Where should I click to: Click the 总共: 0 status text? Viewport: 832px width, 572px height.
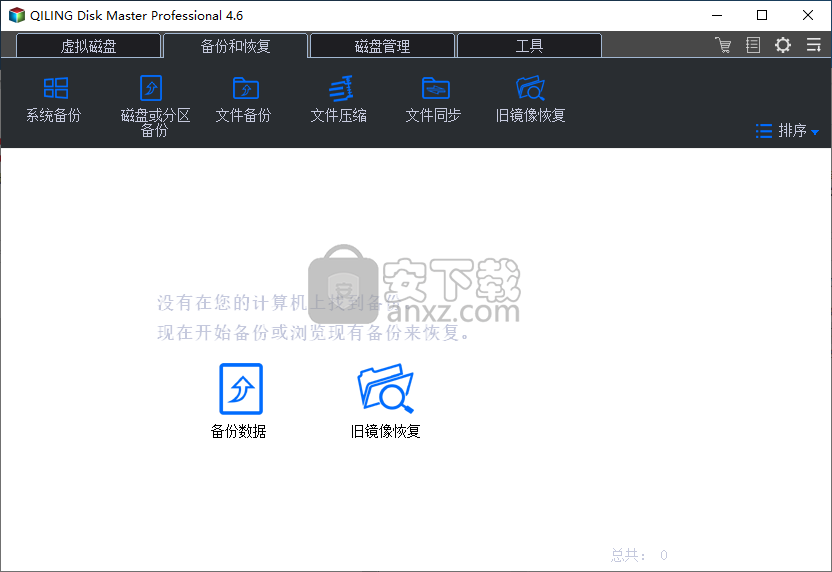pos(639,555)
